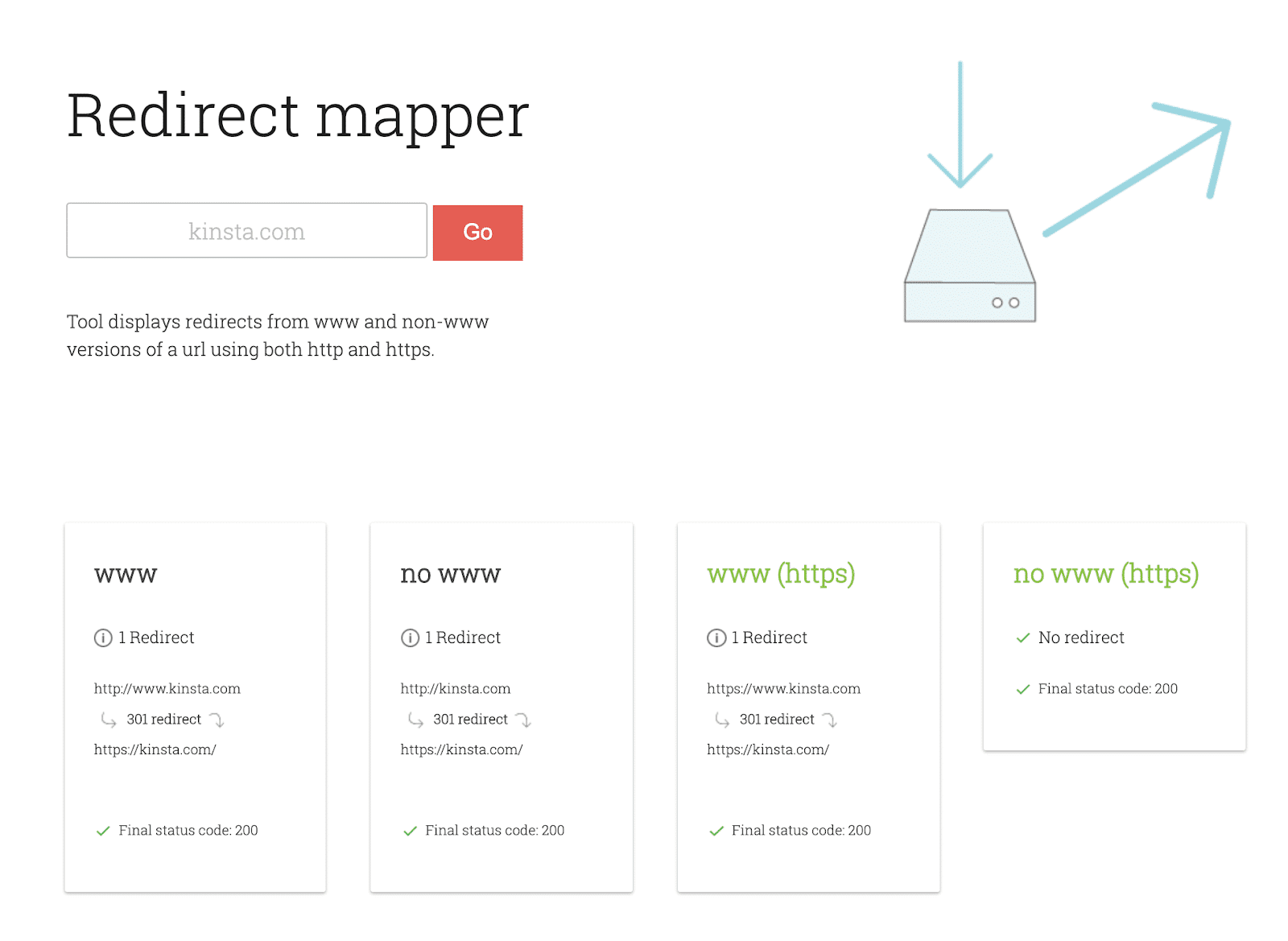The height and width of the screenshot is (941, 1288).
Task: Select the www (https) card heading
Action: coord(781,573)
